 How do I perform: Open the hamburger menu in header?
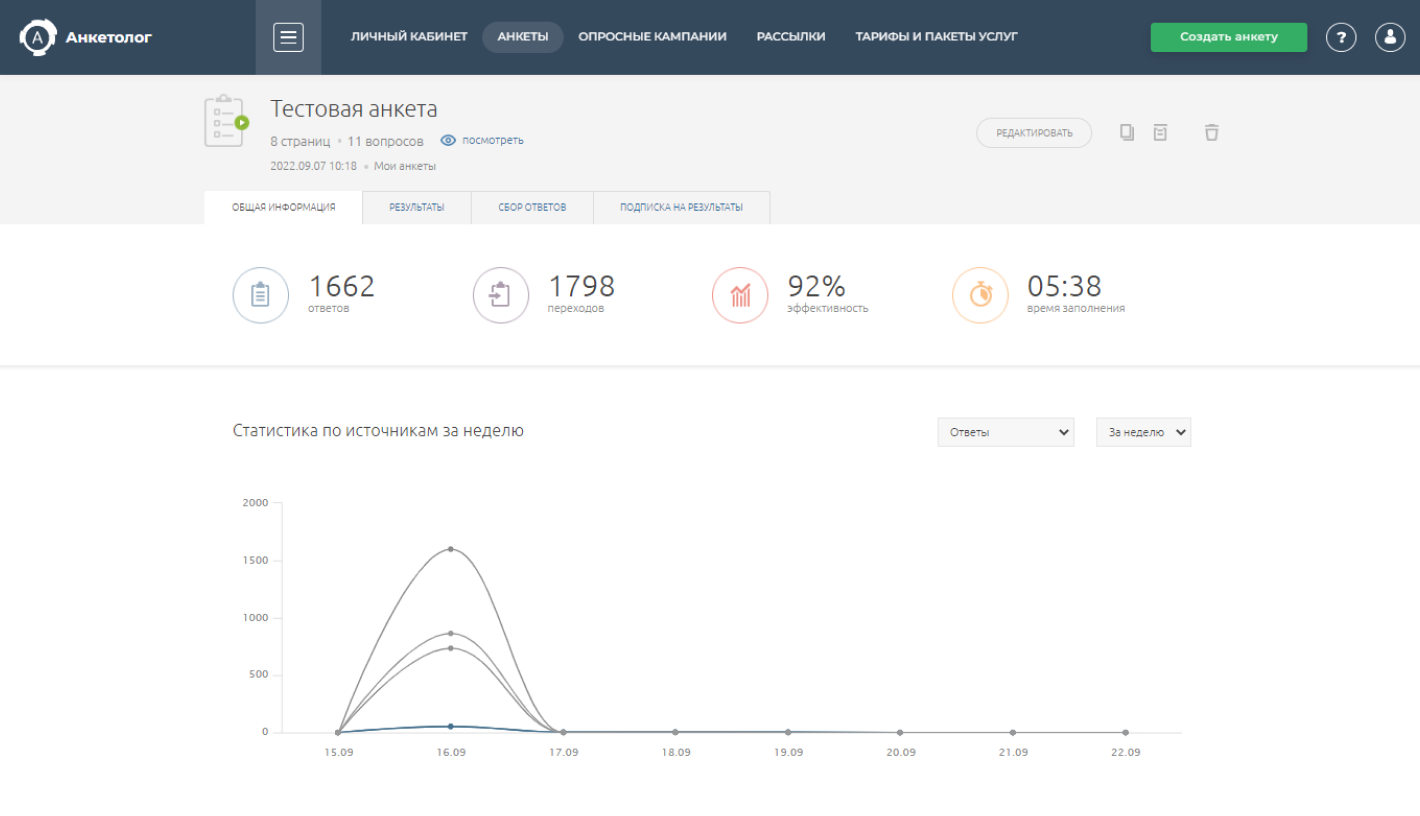[x=288, y=37]
